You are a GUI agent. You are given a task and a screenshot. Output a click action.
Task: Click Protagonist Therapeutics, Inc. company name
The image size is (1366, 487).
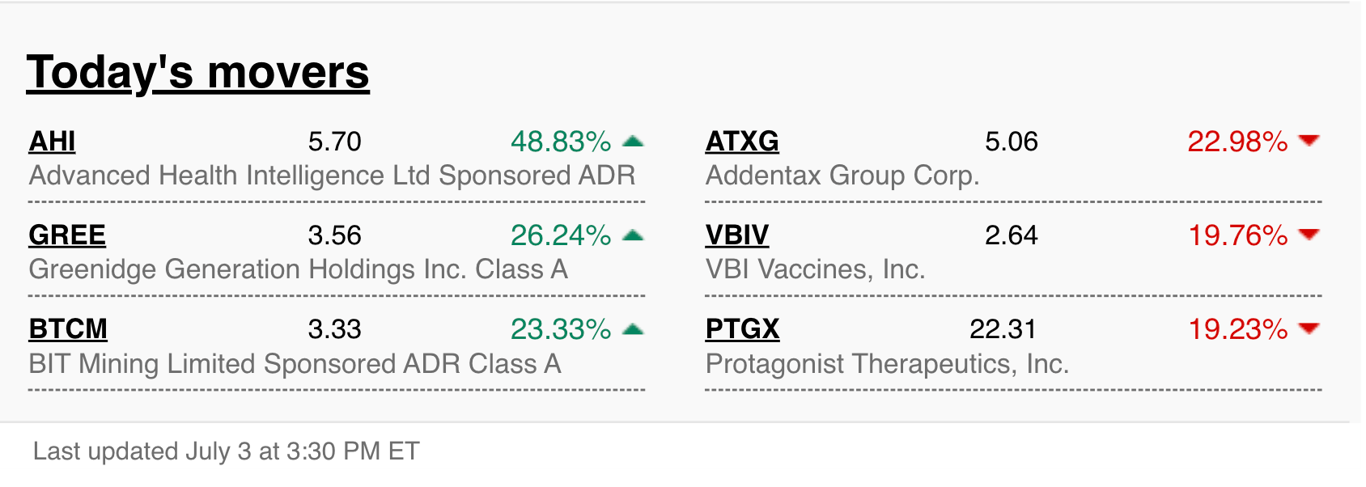pos(887,363)
